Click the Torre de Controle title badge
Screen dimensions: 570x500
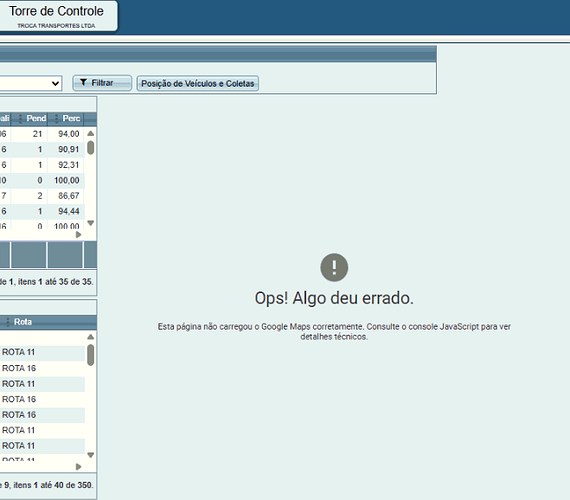click(x=58, y=16)
